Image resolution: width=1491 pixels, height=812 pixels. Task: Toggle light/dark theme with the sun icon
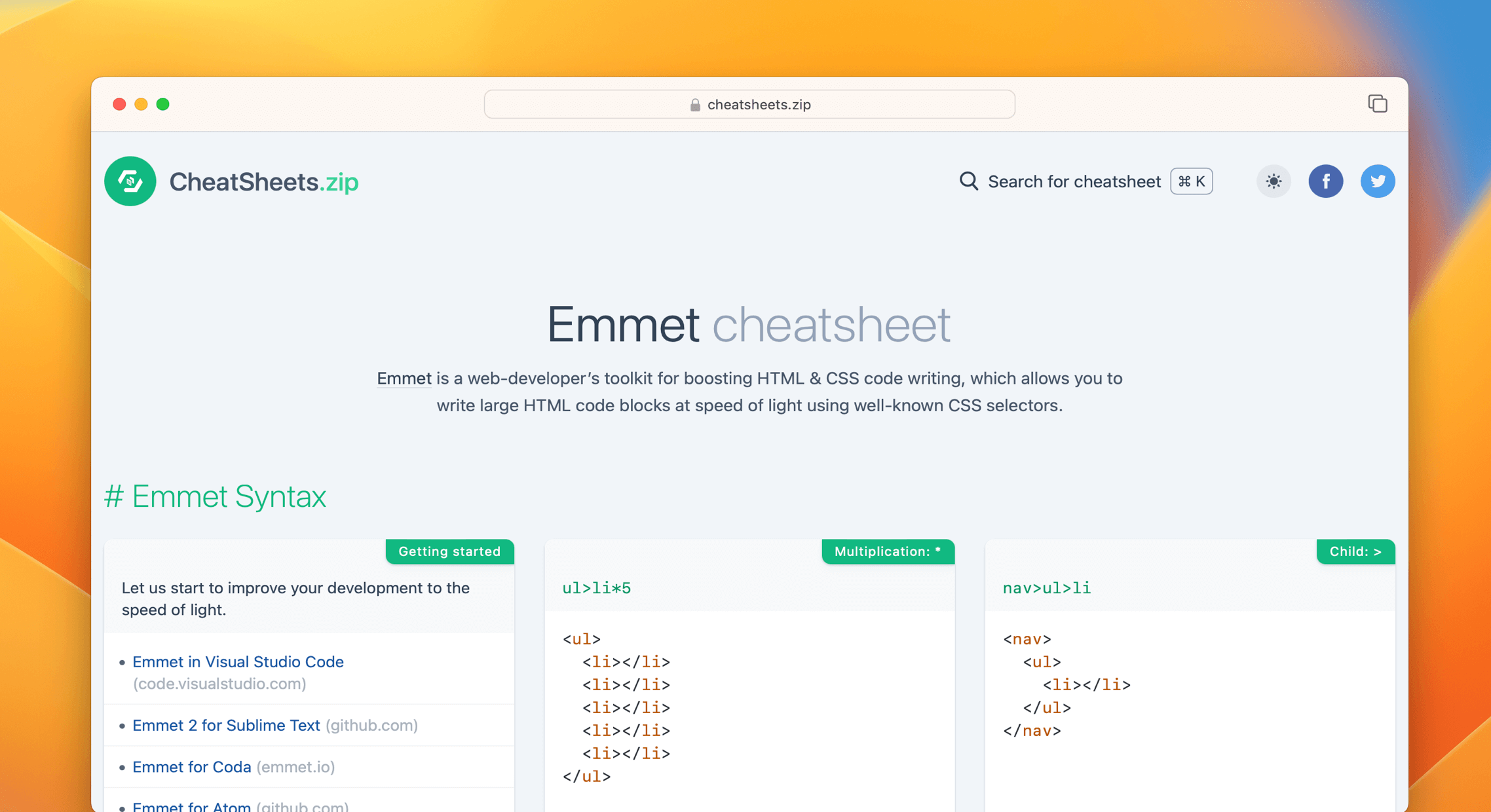[1273, 181]
